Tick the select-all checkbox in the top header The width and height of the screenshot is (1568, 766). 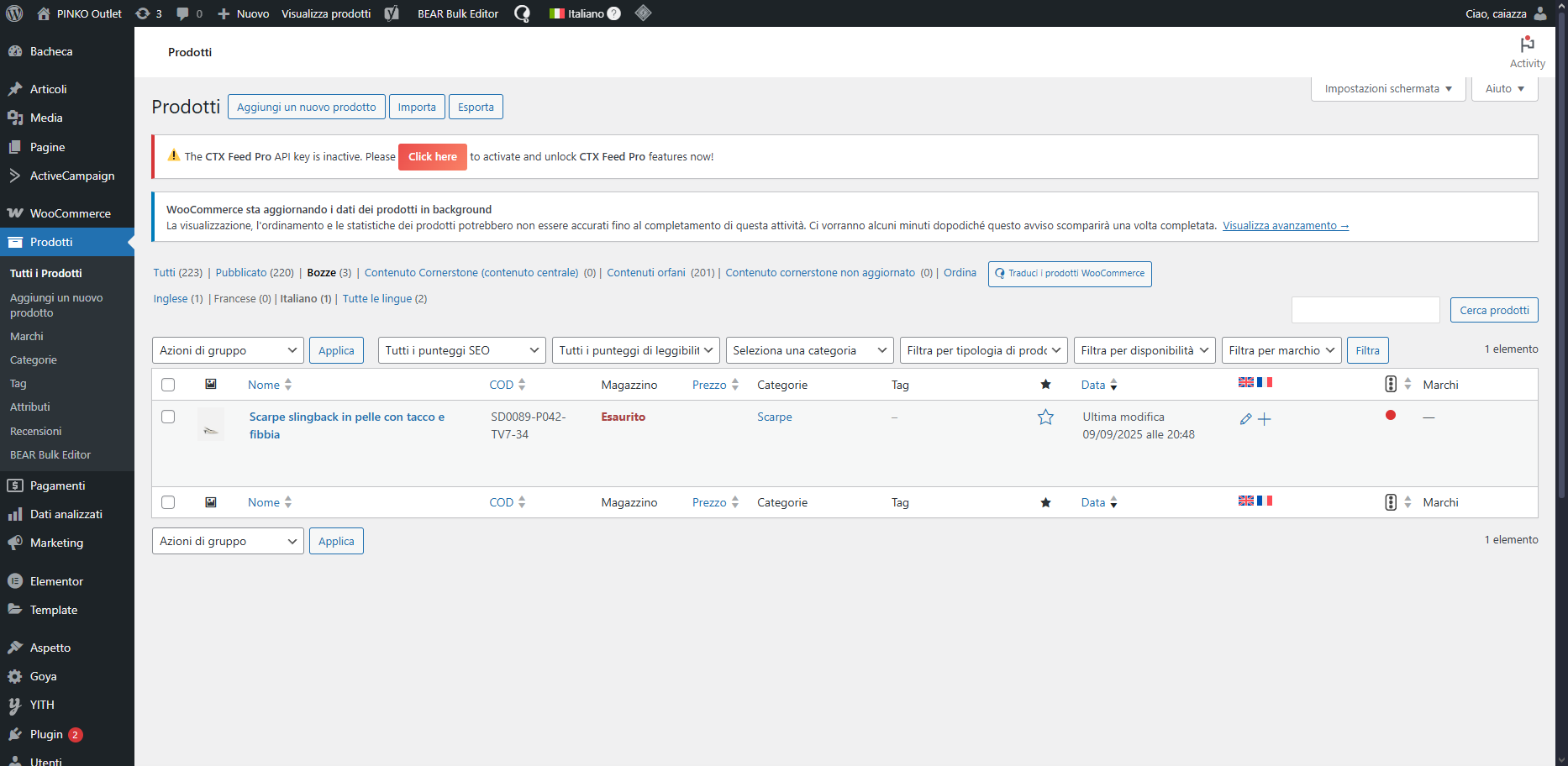(168, 385)
